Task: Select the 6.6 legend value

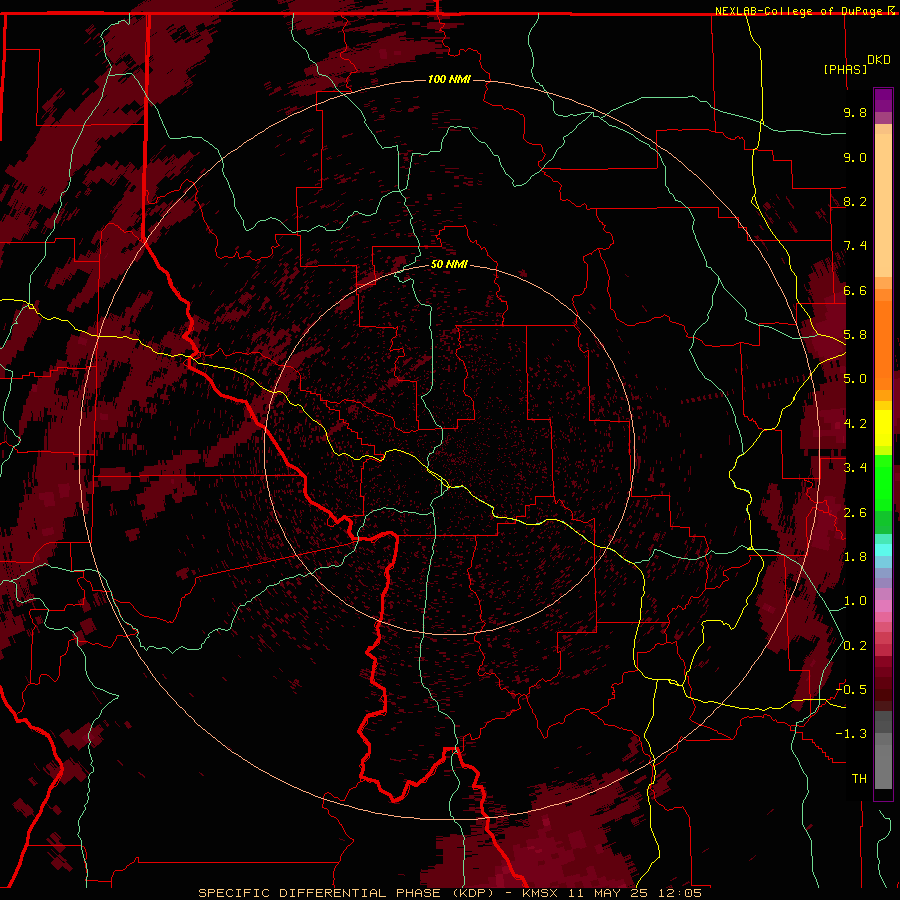Action: [x=855, y=290]
